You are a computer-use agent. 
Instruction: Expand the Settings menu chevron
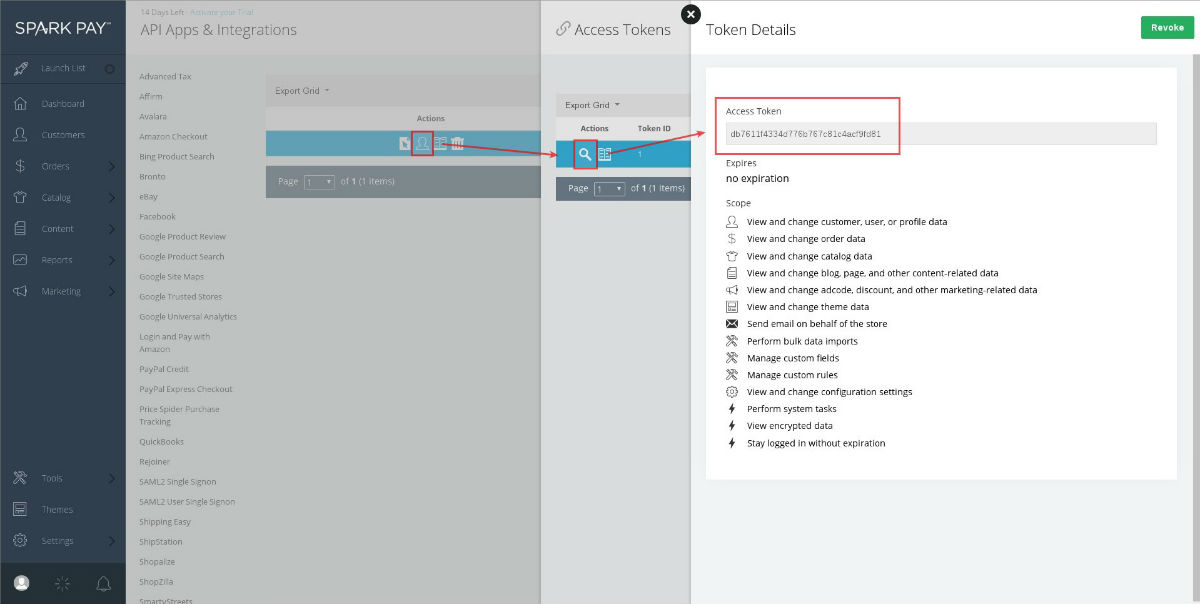(x=112, y=541)
